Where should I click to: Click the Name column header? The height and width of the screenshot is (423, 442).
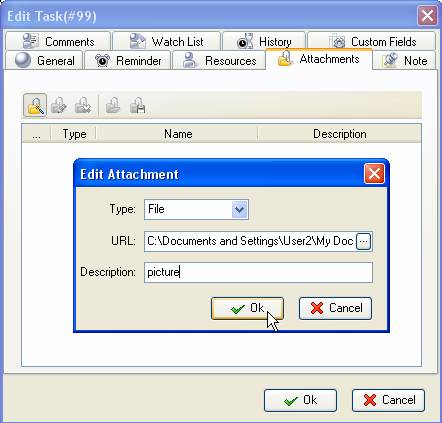click(x=177, y=134)
